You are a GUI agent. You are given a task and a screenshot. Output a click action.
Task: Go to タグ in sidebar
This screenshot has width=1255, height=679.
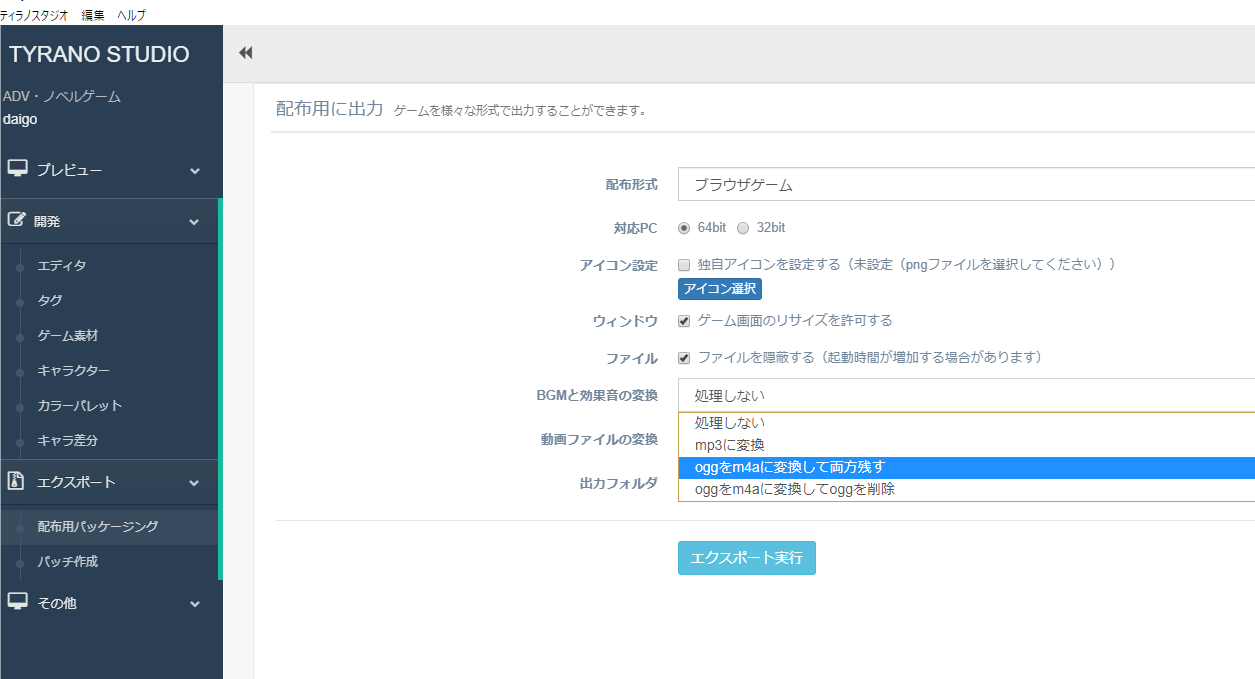[x=50, y=300]
